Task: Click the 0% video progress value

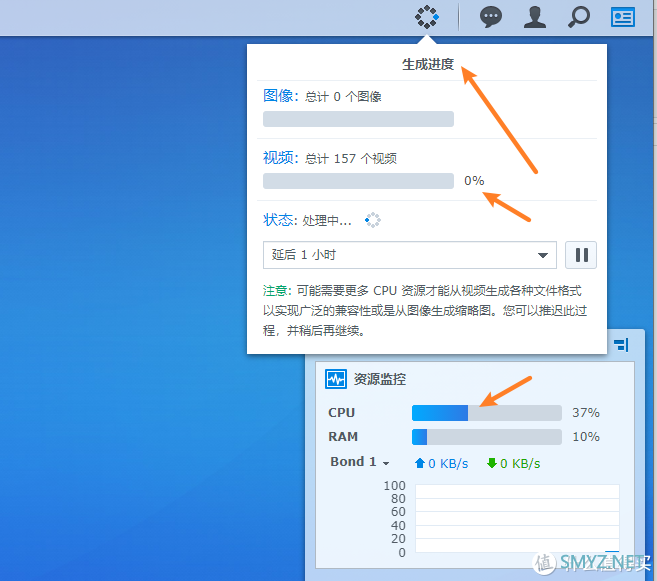Action: 474,181
